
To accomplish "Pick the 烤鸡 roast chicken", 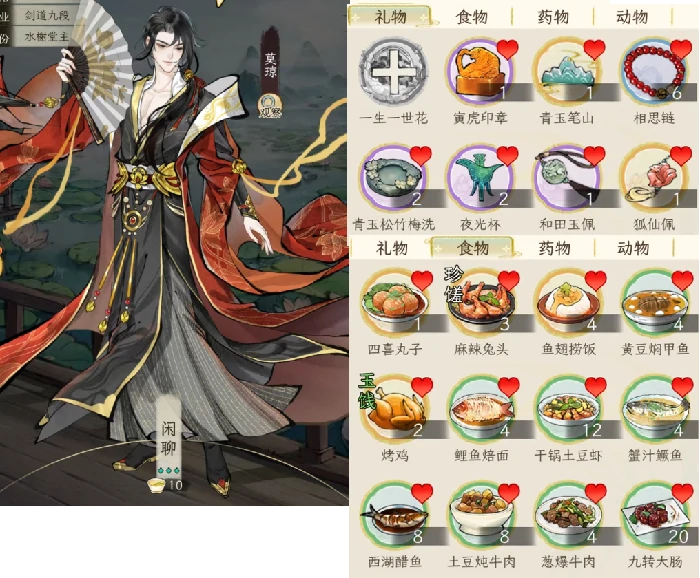I will coord(394,408).
